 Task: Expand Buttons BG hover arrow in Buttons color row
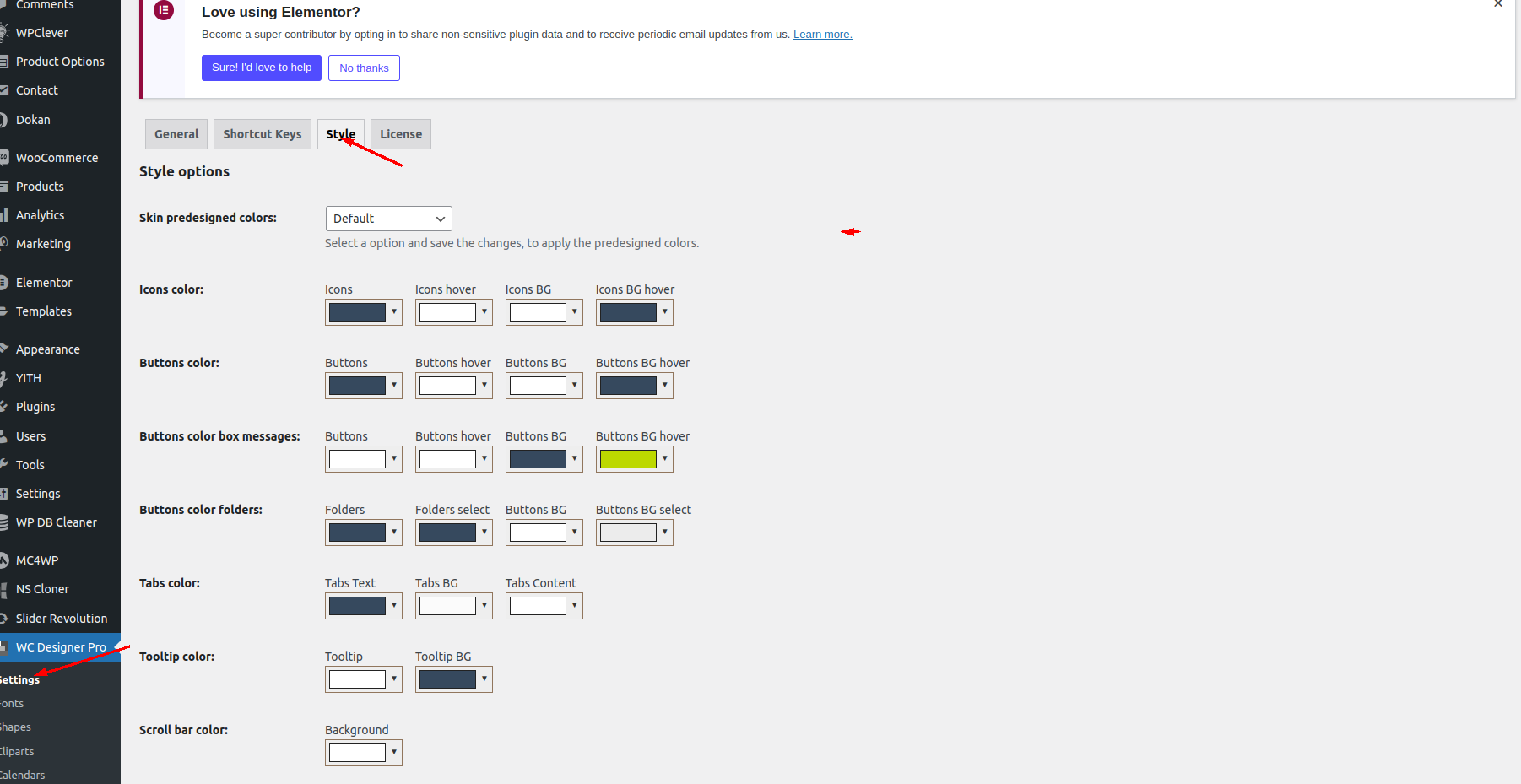[x=665, y=385]
